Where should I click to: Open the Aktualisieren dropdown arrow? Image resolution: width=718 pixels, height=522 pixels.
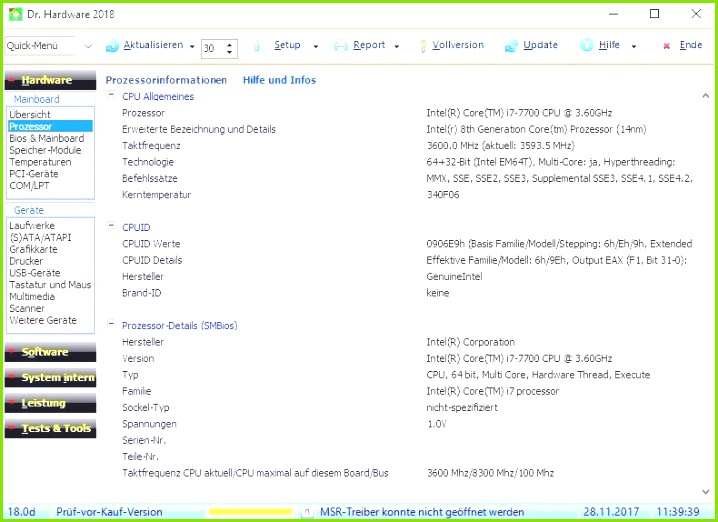click(192, 46)
